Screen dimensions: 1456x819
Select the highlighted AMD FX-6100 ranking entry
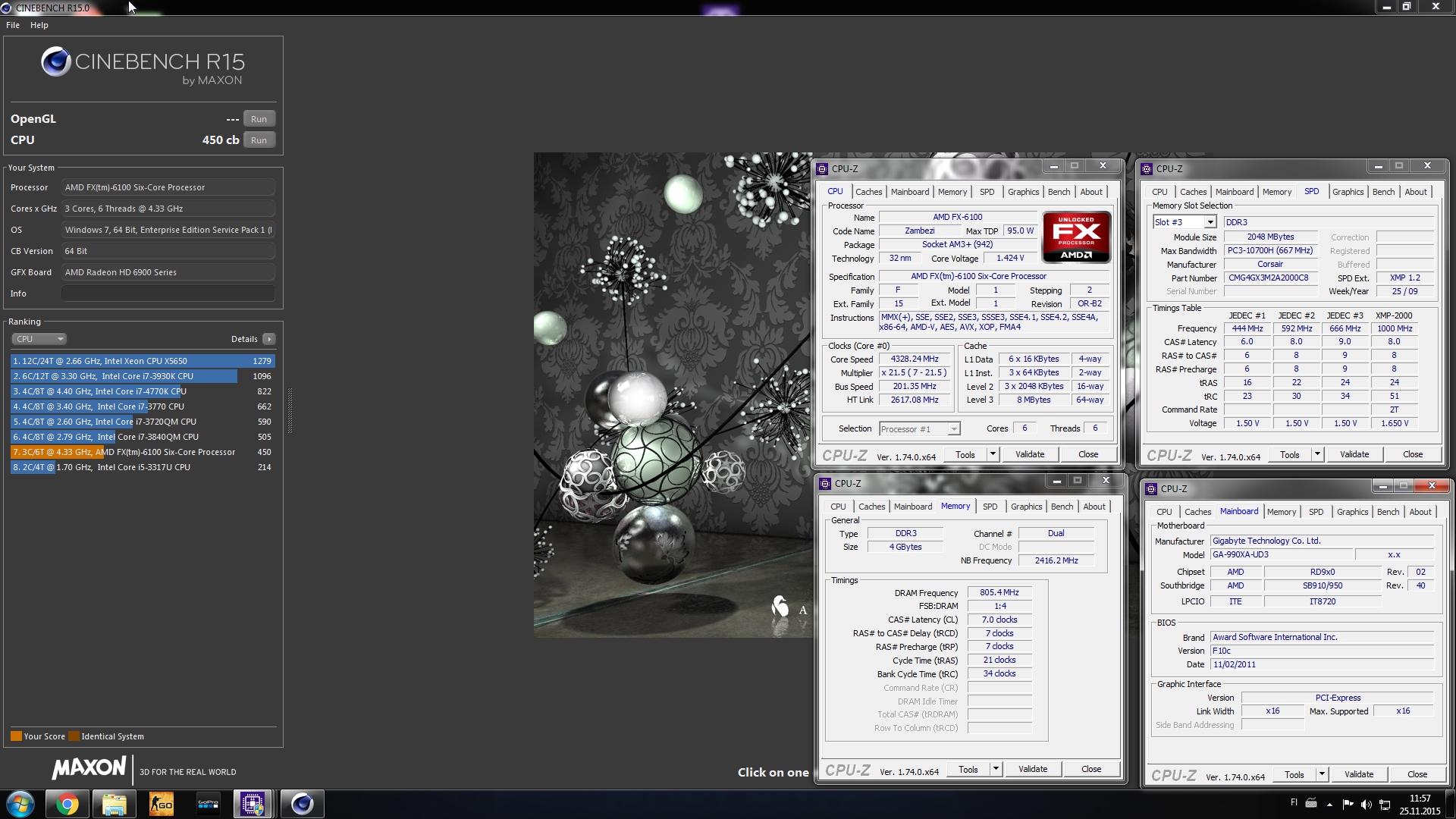[143, 452]
